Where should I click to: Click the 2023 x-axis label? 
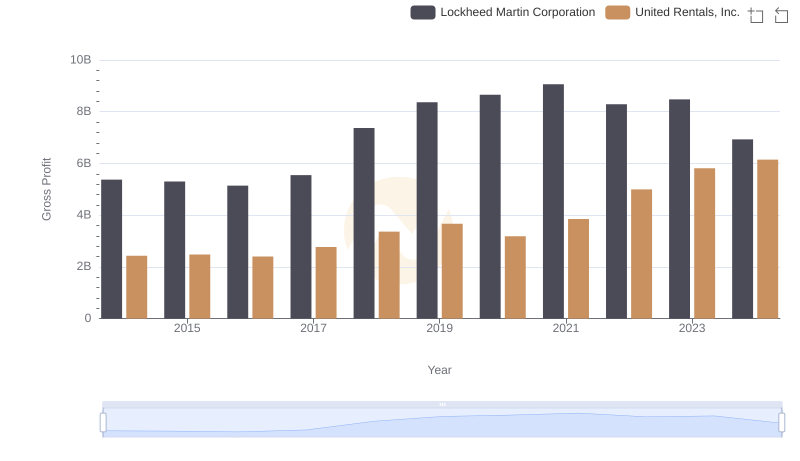[x=692, y=328]
